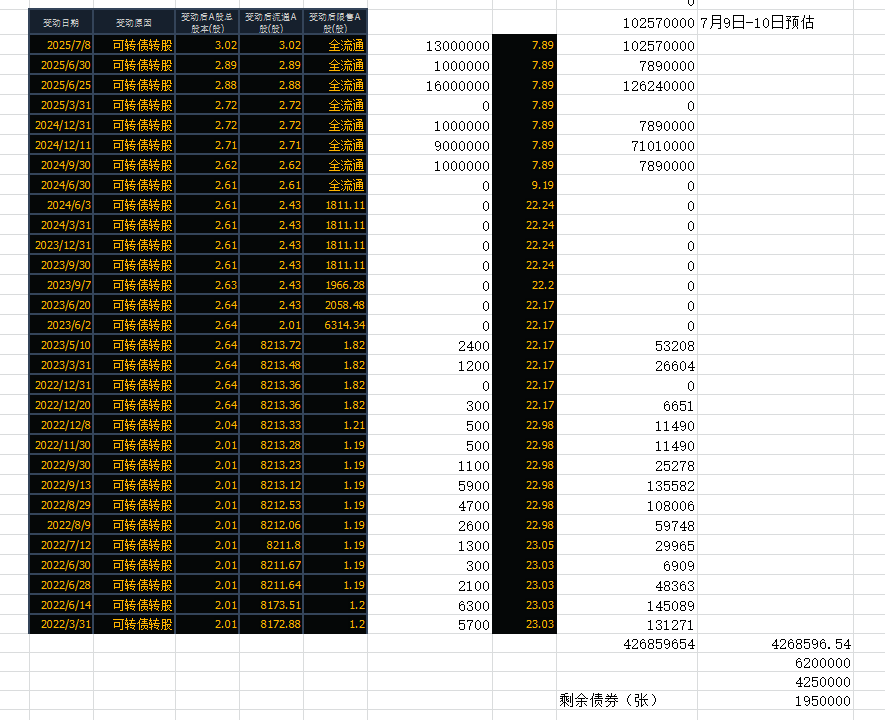Viewport: 885px width, 720px height.
Task: Select the date cell 2024/12/11
Action: point(61,145)
